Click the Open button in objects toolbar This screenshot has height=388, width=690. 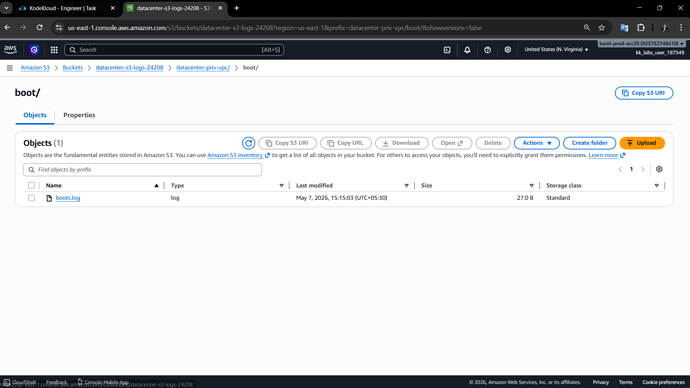click(452, 143)
